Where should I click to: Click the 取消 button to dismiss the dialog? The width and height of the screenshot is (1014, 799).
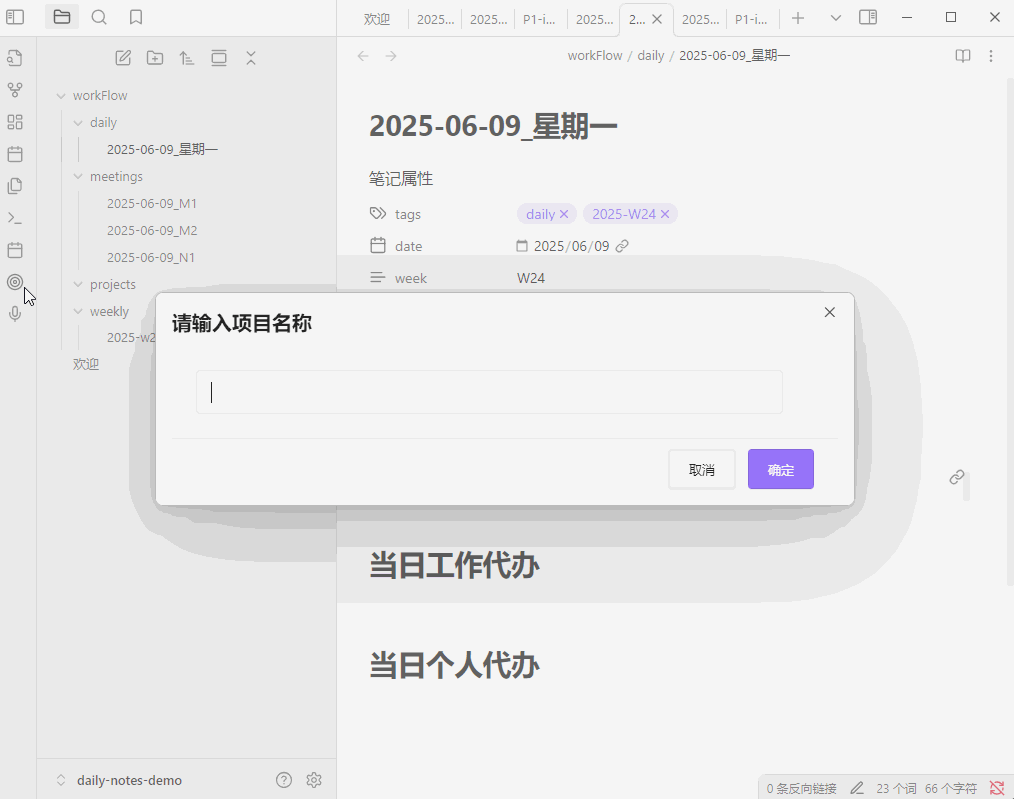click(x=701, y=469)
